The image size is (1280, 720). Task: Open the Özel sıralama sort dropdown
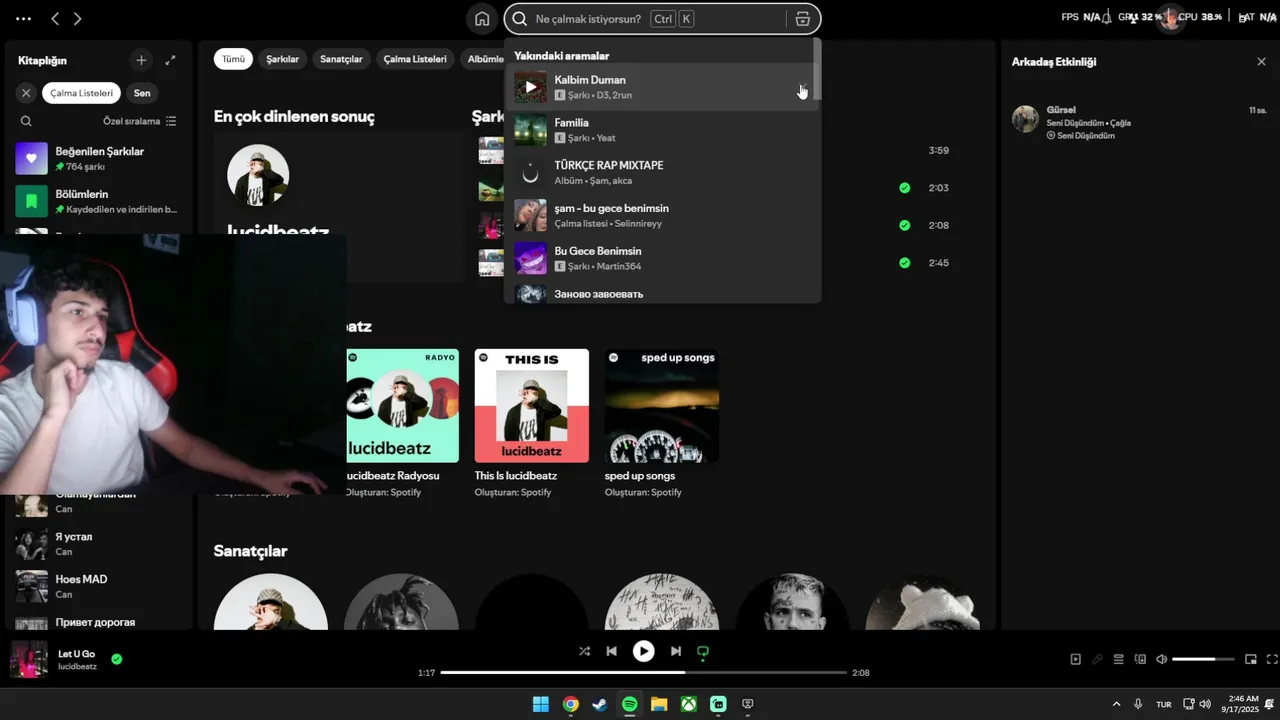click(x=140, y=121)
